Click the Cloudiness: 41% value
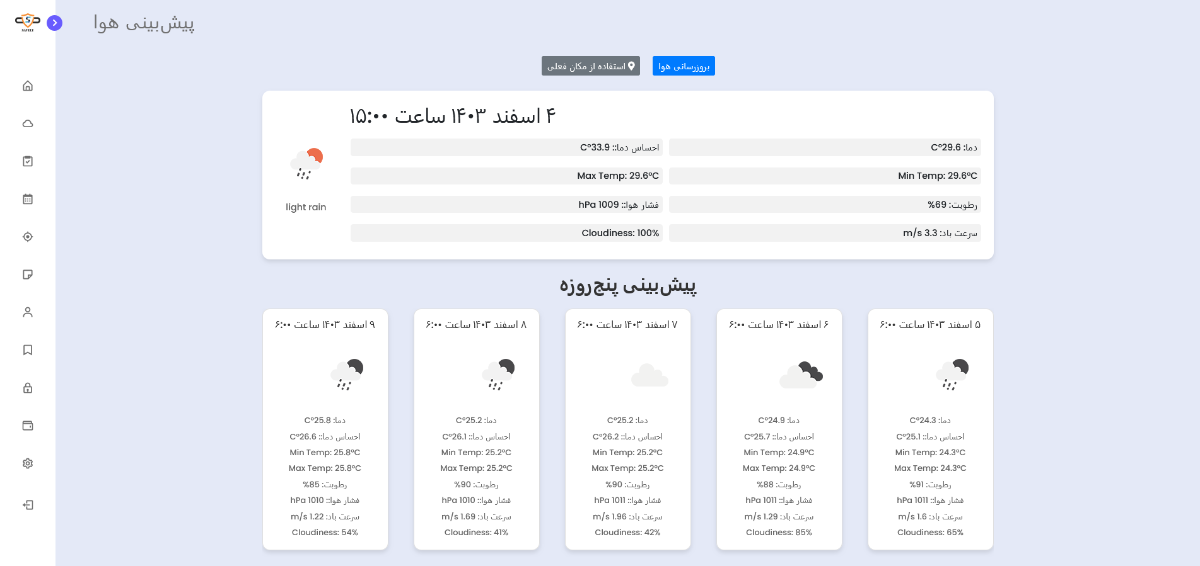 (x=476, y=532)
